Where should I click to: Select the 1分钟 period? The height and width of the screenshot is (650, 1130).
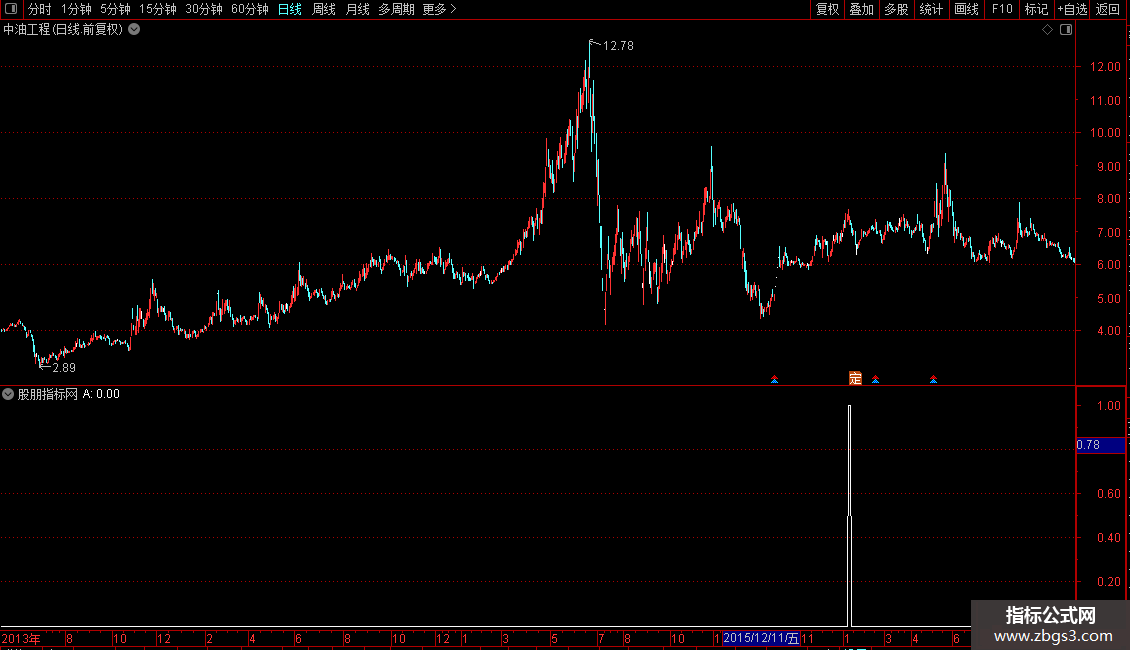pos(76,9)
